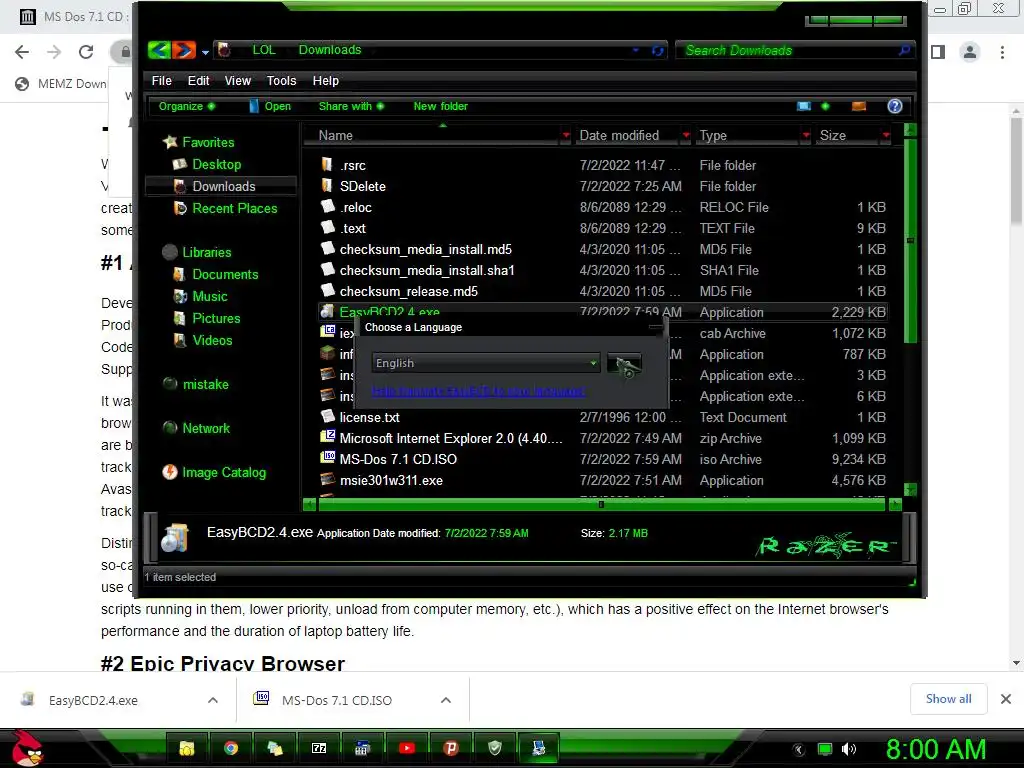Open the Name column filter dropdown
The height and width of the screenshot is (768, 1024).
566,135
